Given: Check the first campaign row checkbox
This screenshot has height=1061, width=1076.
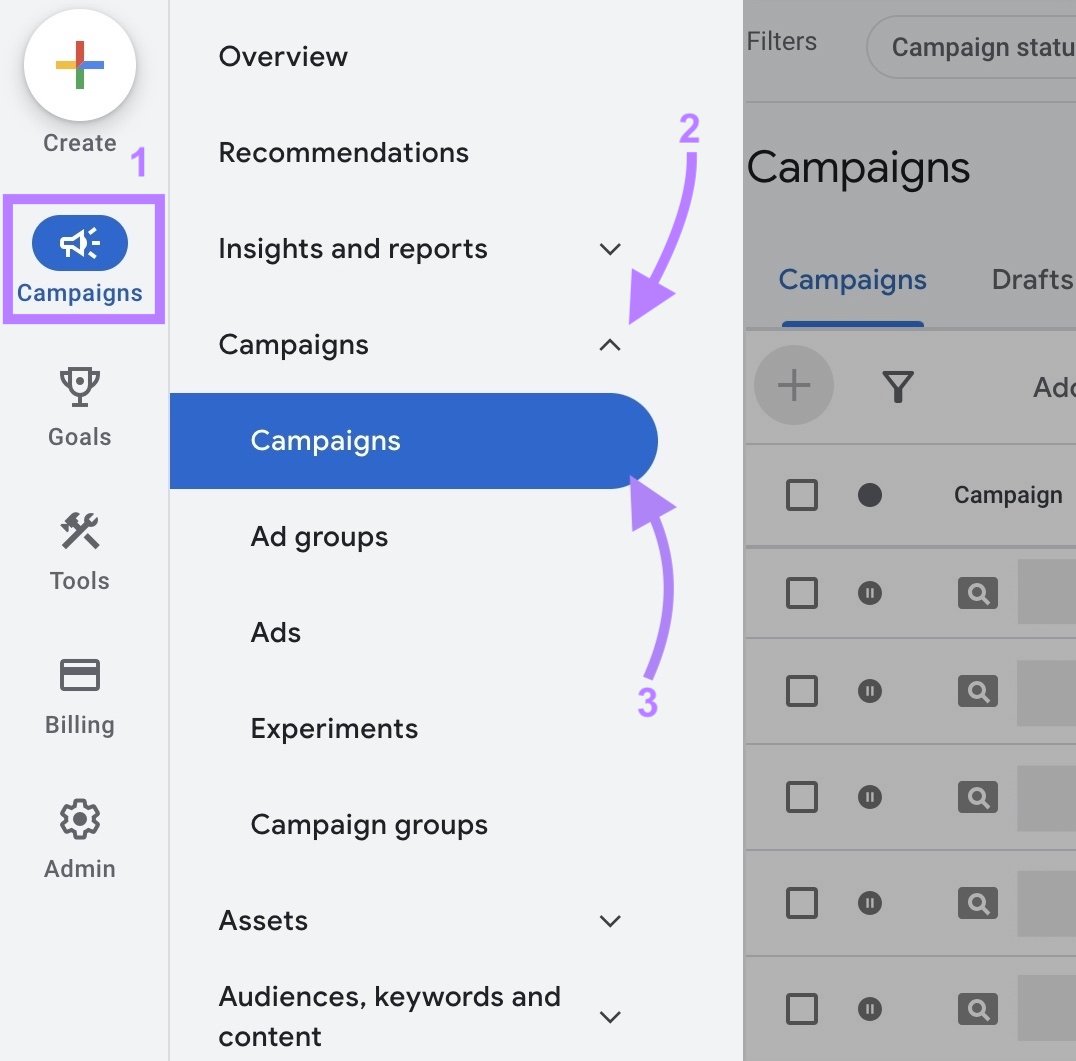Looking at the screenshot, I should [801, 592].
